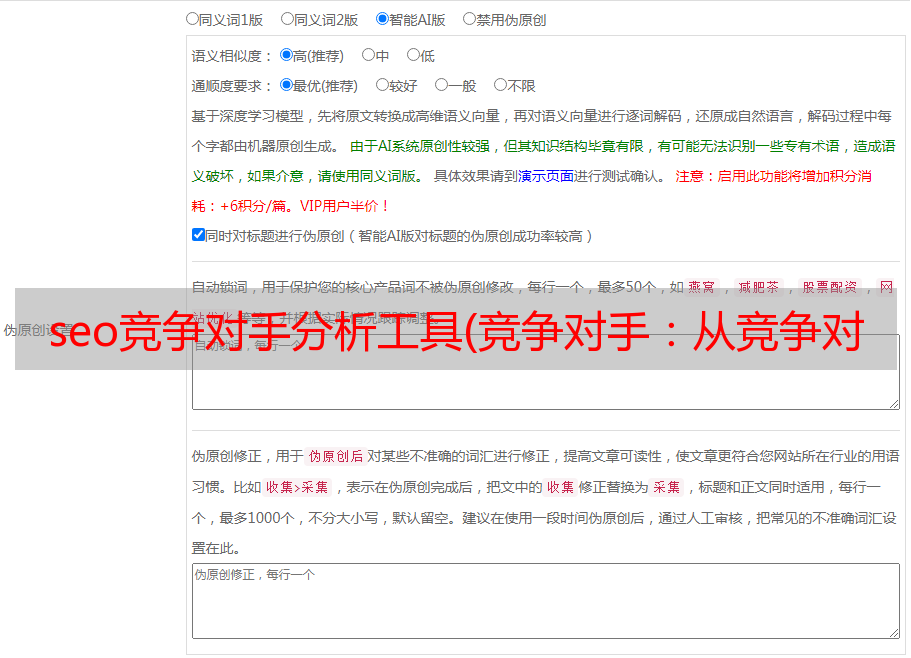911x658 pixels.
Task: Set 语义相似度 to 高(推荐)
Action: coord(286,55)
